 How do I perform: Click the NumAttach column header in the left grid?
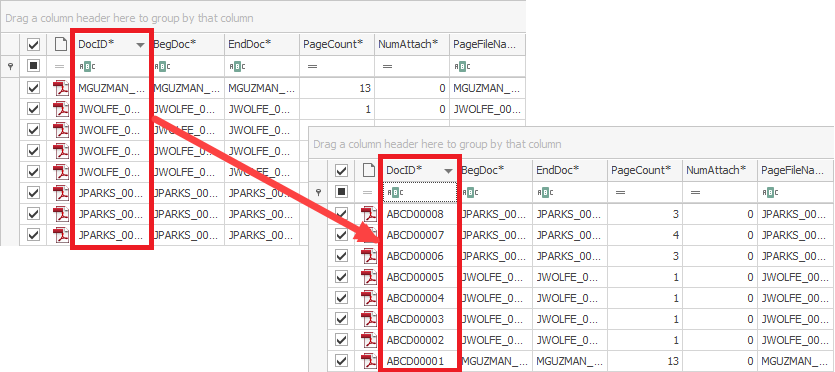tap(412, 44)
